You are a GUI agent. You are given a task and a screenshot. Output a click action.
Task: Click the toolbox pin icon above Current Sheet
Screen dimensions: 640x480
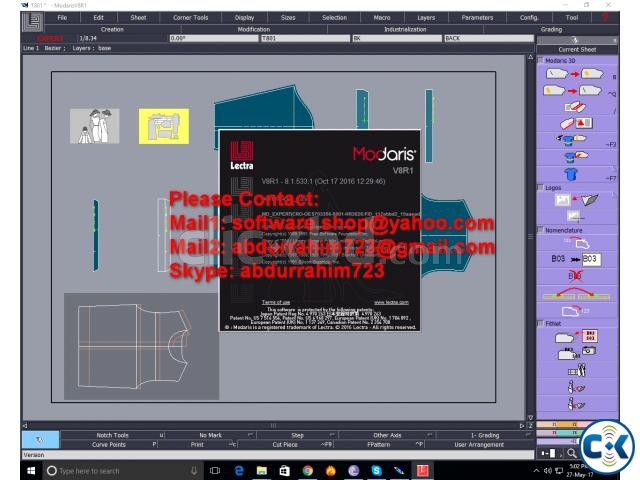575,40
